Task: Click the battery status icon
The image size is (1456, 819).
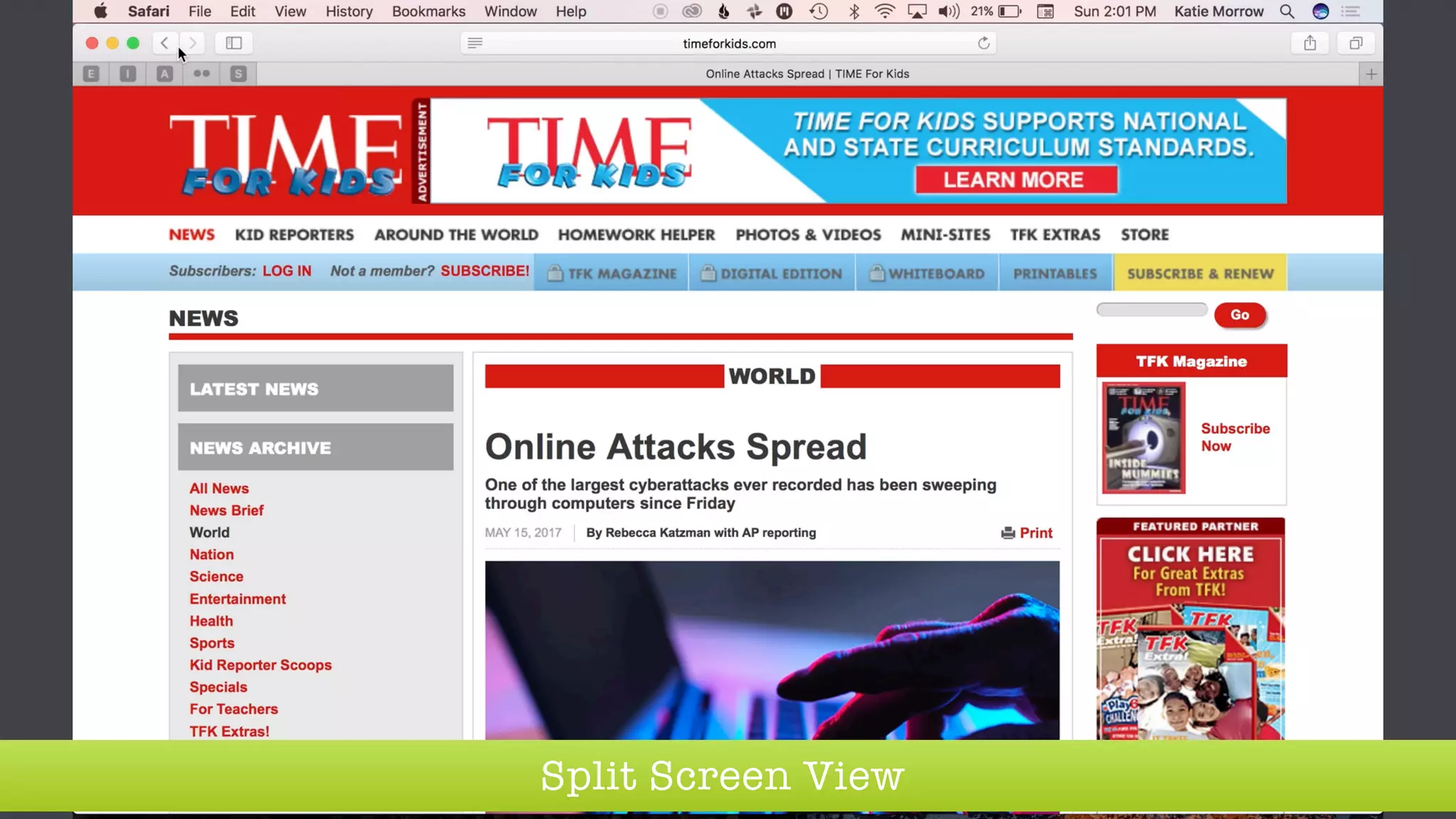Action: 1010,11
